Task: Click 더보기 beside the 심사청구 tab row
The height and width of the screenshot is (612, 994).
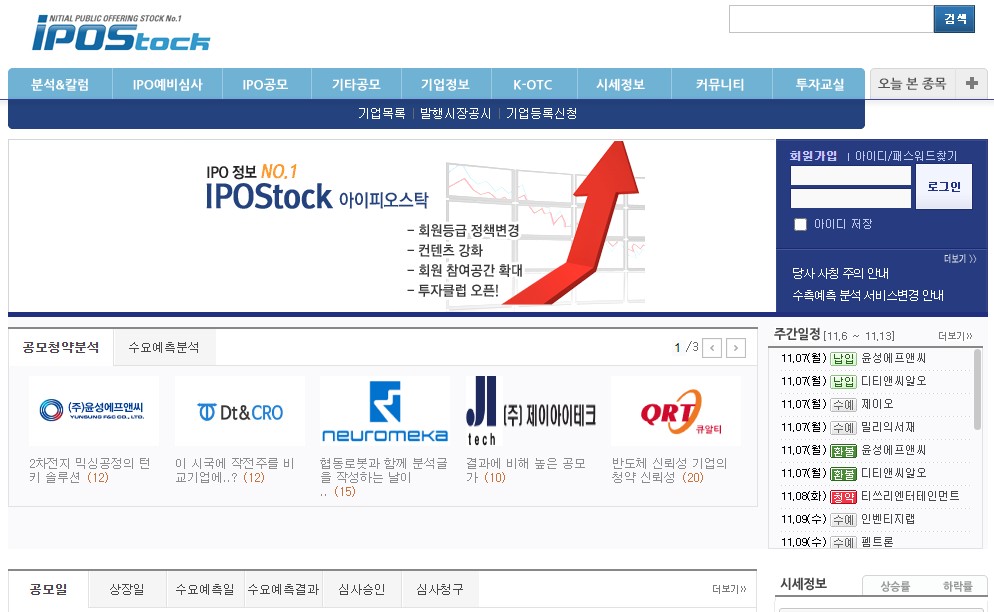Action: [x=729, y=589]
